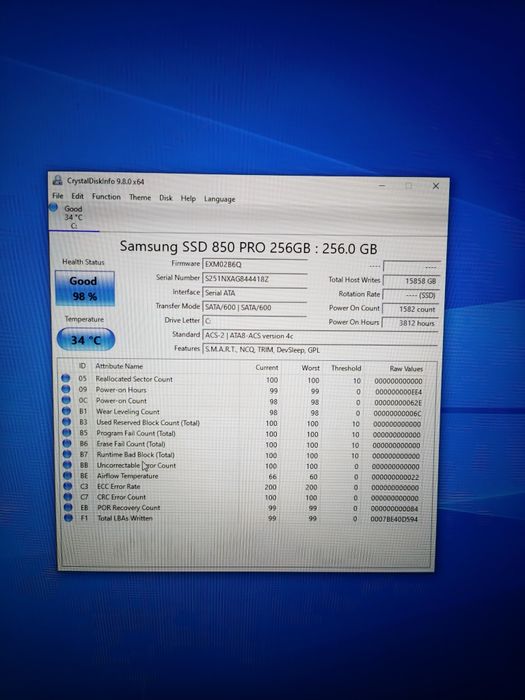Open the Disk menu

[x=166, y=198]
